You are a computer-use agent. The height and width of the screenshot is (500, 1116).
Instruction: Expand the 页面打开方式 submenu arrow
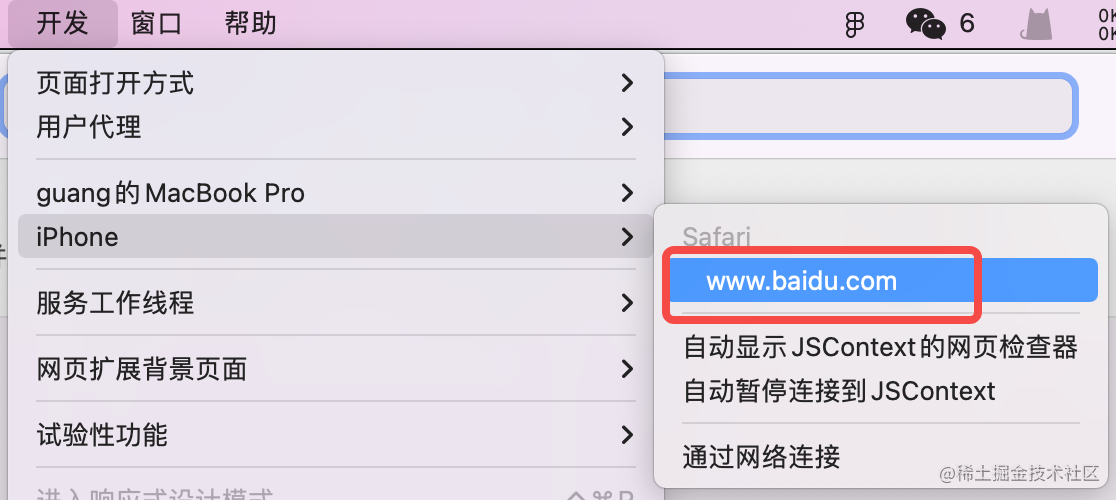point(627,83)
